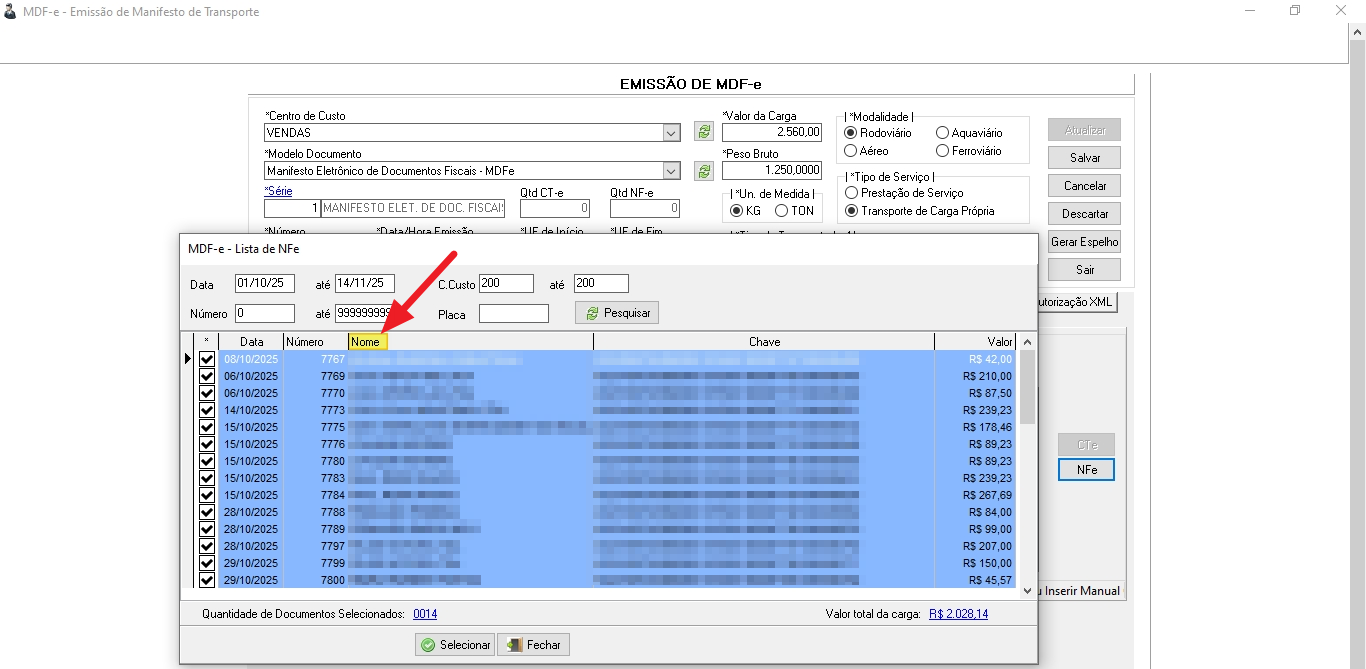Click the Série number field
This screenshot has width=1366, height=669.
click(x=292, y=209)
